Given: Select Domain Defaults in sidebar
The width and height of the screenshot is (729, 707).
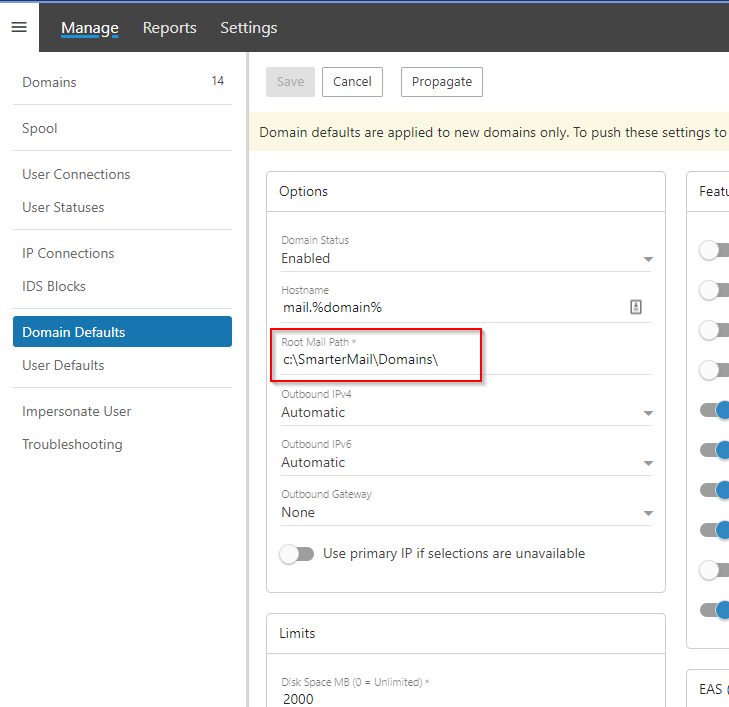Looking at the screenshot, I should (x=122, y=331).
